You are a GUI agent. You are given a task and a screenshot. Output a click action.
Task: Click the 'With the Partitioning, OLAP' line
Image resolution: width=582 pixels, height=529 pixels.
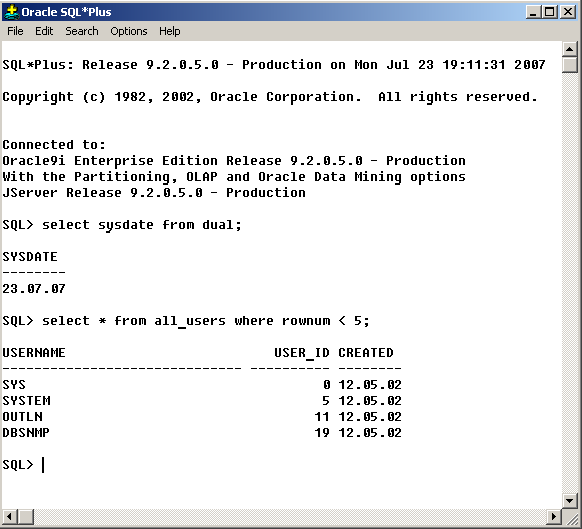click(234, 177)
